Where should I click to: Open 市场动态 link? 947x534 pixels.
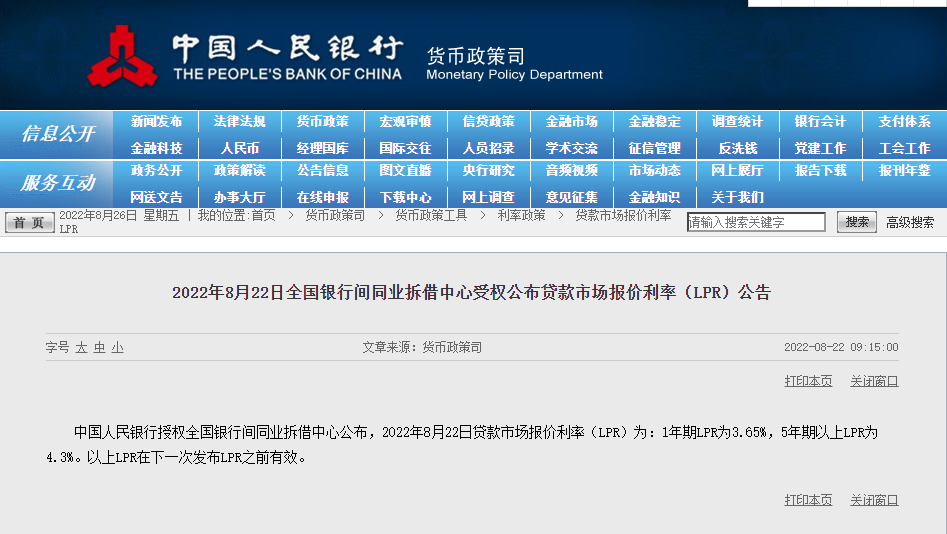[x=655, y=170]
